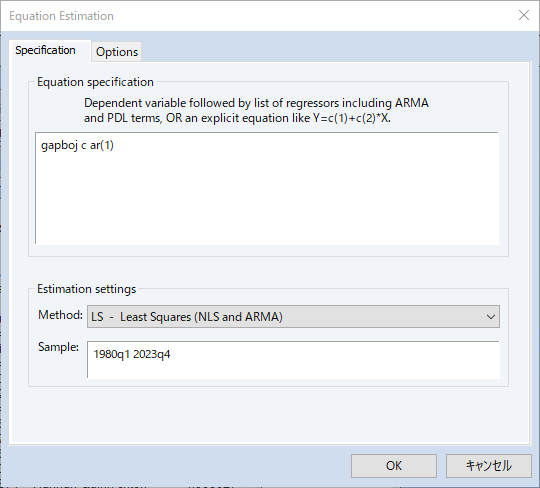Click the Method: label
This screenshot has width=540, height=488.
click(60, 315)
